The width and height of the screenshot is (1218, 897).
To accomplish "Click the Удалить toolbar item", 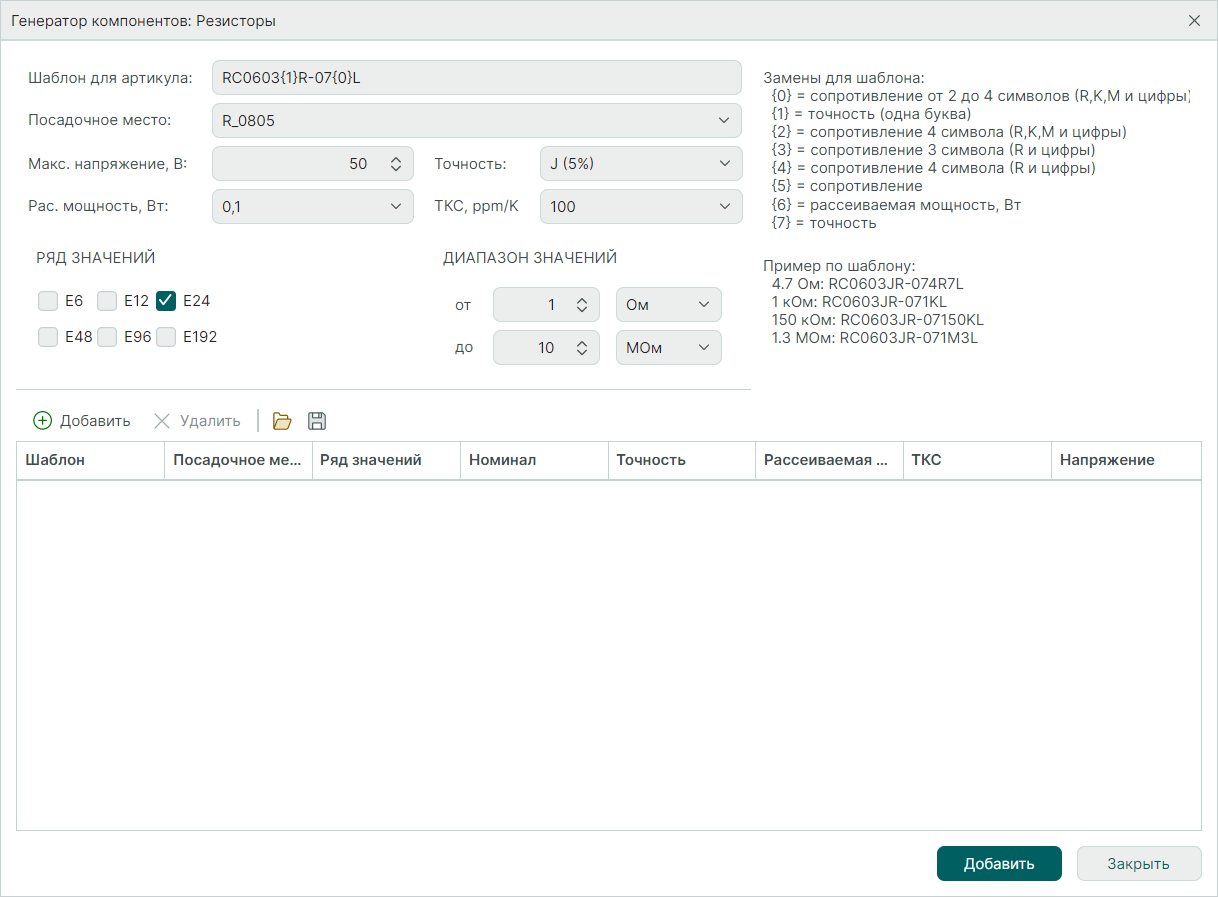I will [x=197, y=421].
